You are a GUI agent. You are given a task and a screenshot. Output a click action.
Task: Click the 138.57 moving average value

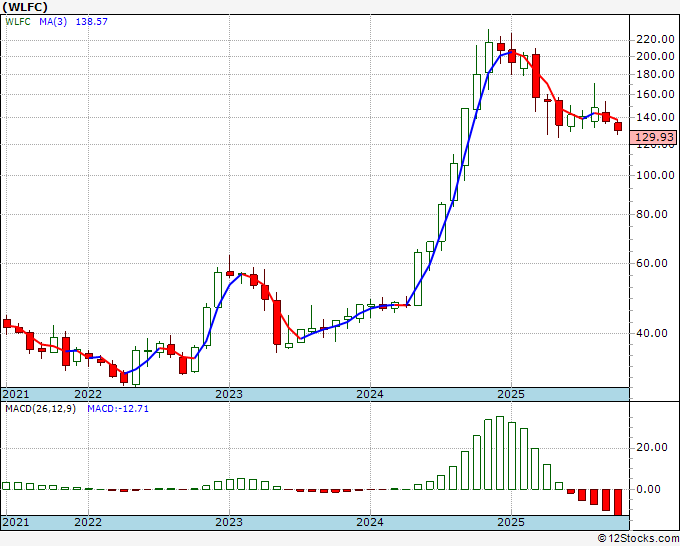[x=92, y=21]
